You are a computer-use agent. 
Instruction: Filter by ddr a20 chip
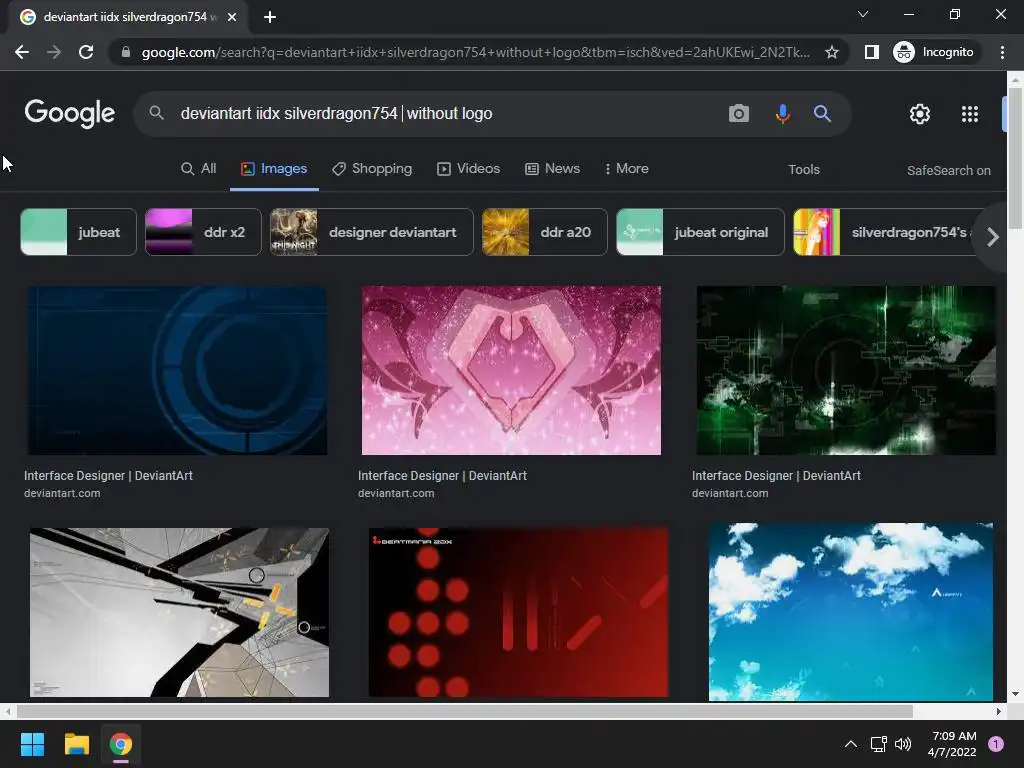click(545, 232)
